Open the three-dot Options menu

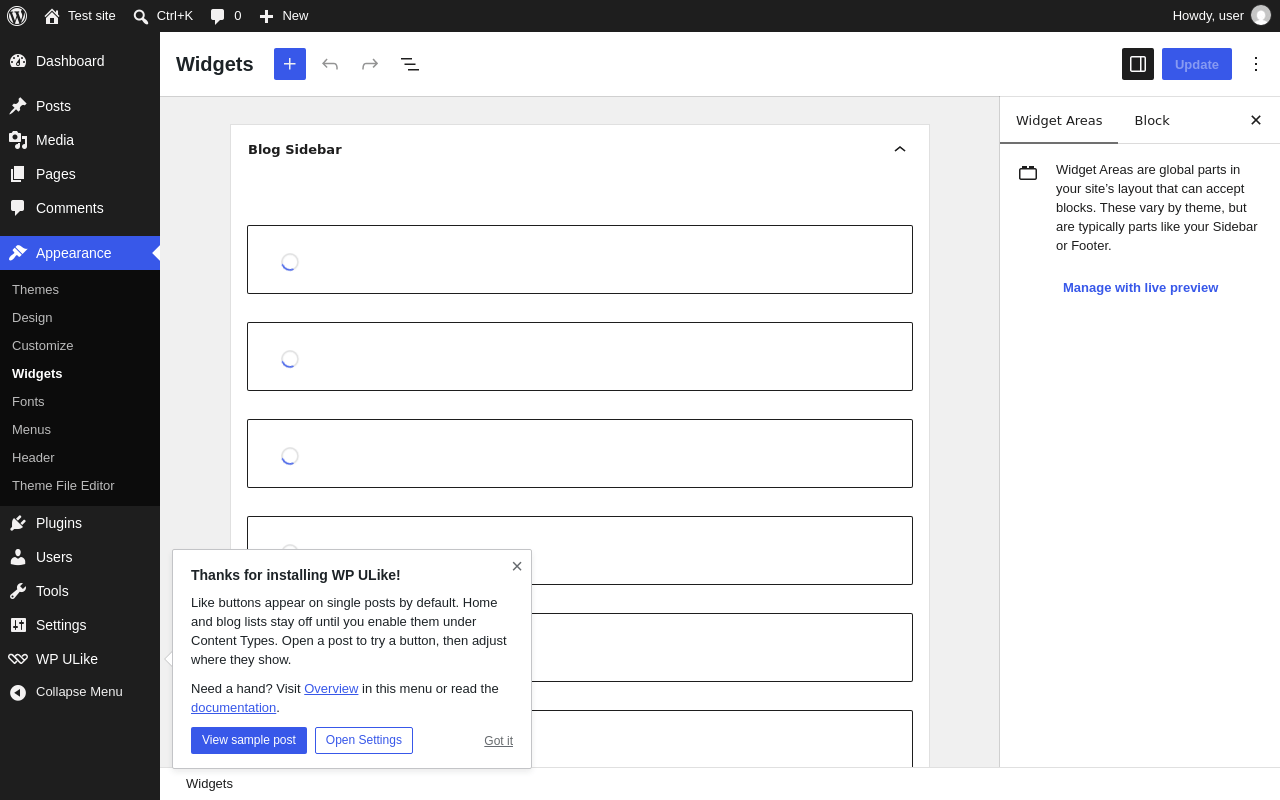(1256, 64)
